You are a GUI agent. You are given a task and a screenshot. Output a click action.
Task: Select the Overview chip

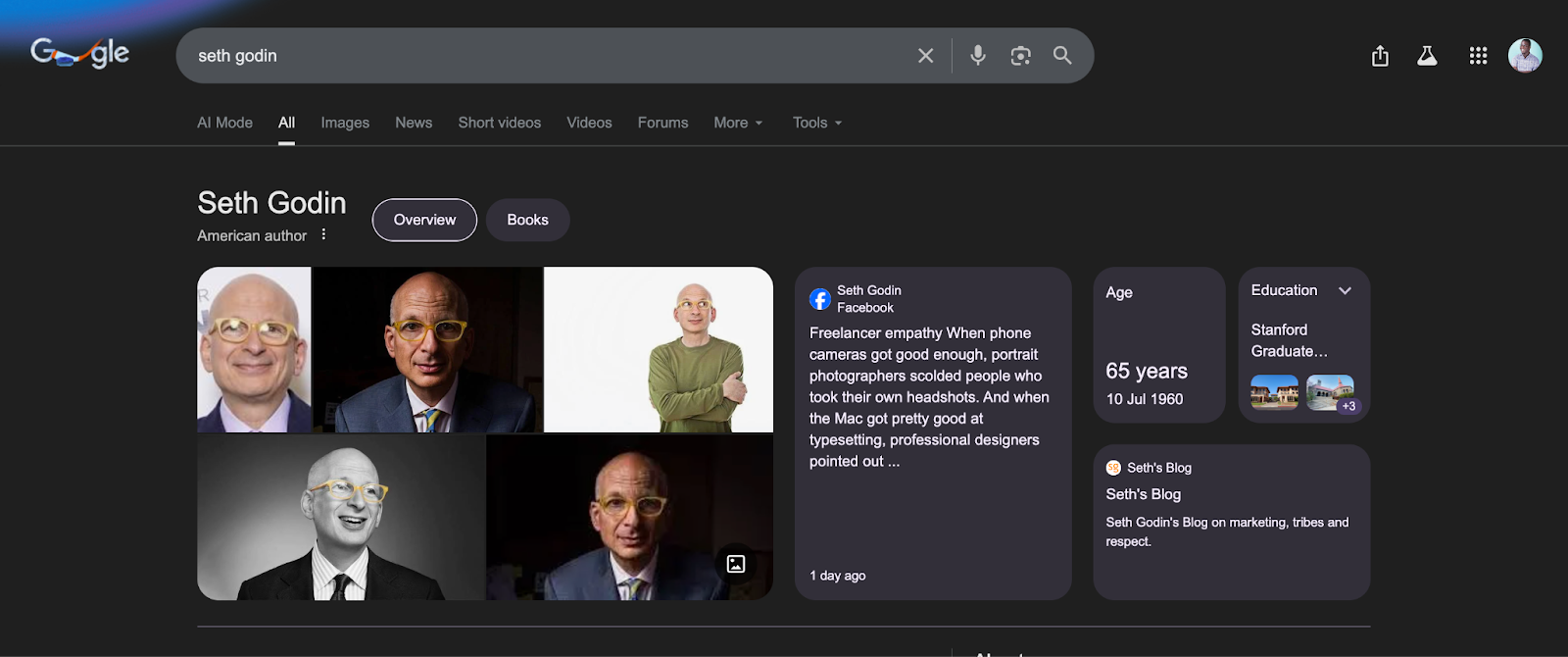tap(424, 220)
